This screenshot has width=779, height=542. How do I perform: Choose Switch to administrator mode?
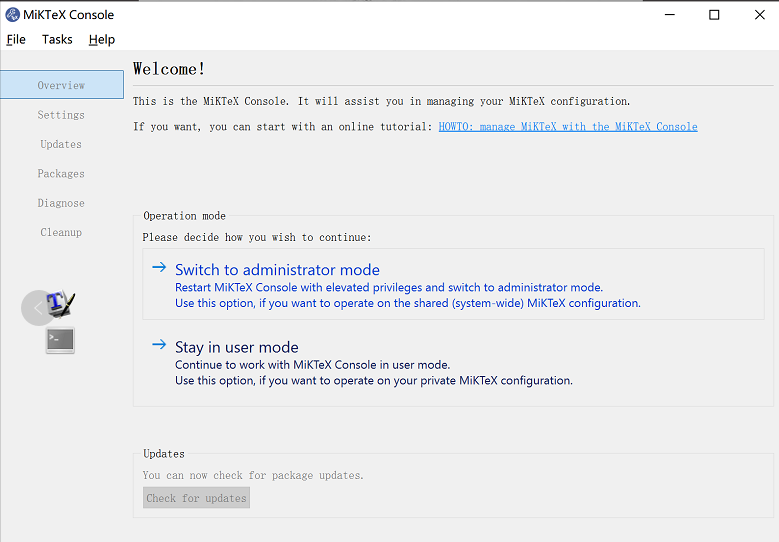click(453, 284)
